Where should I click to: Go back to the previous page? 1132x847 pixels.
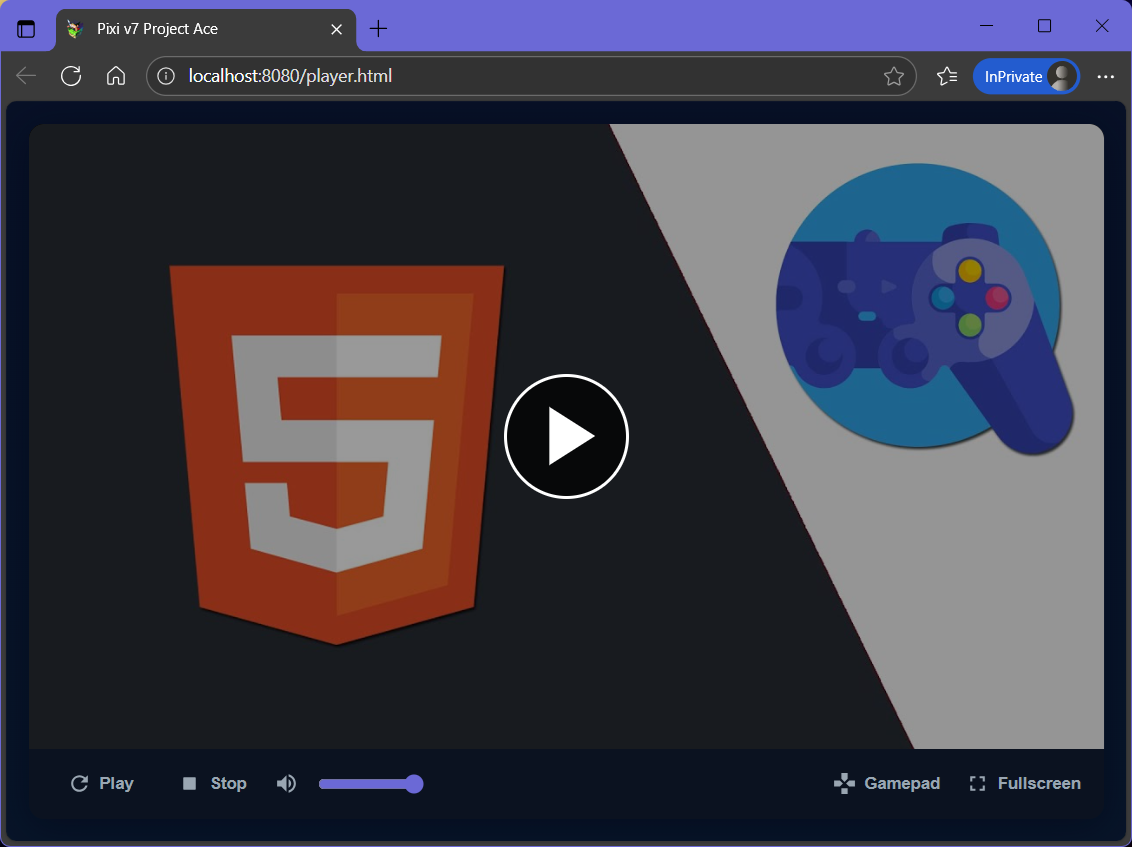pos(26,76)
